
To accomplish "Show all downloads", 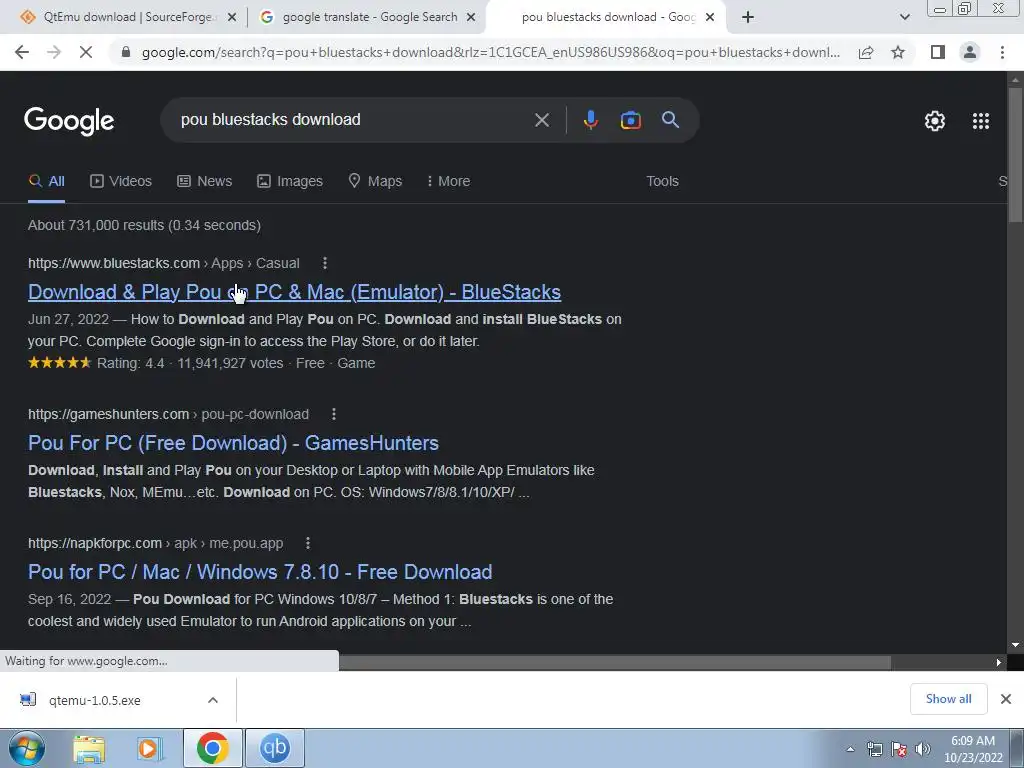I will click(948, 699).
